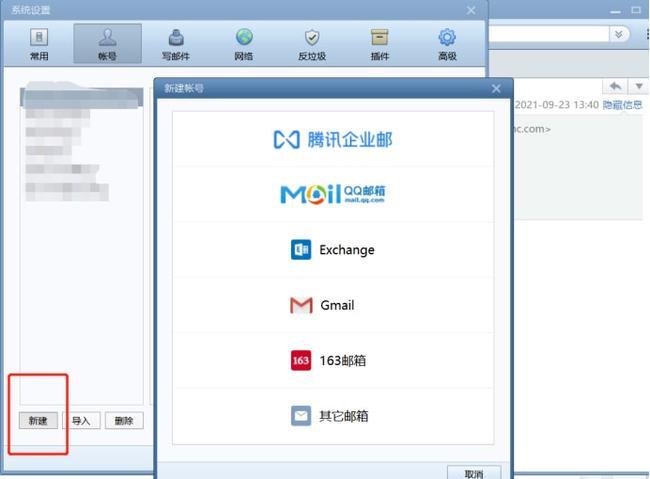Image resolution: width=650 pixels, height=479 pixels.
Task: Expand the search bar double-chevron dropdown
Action: pos(618,34)
